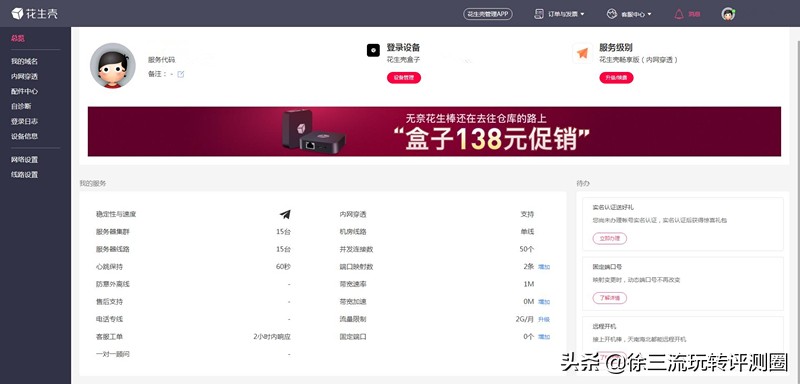Open the 盒子138元促销 promotional banner
Screen dimensions: 800x384
coord(434,131)
